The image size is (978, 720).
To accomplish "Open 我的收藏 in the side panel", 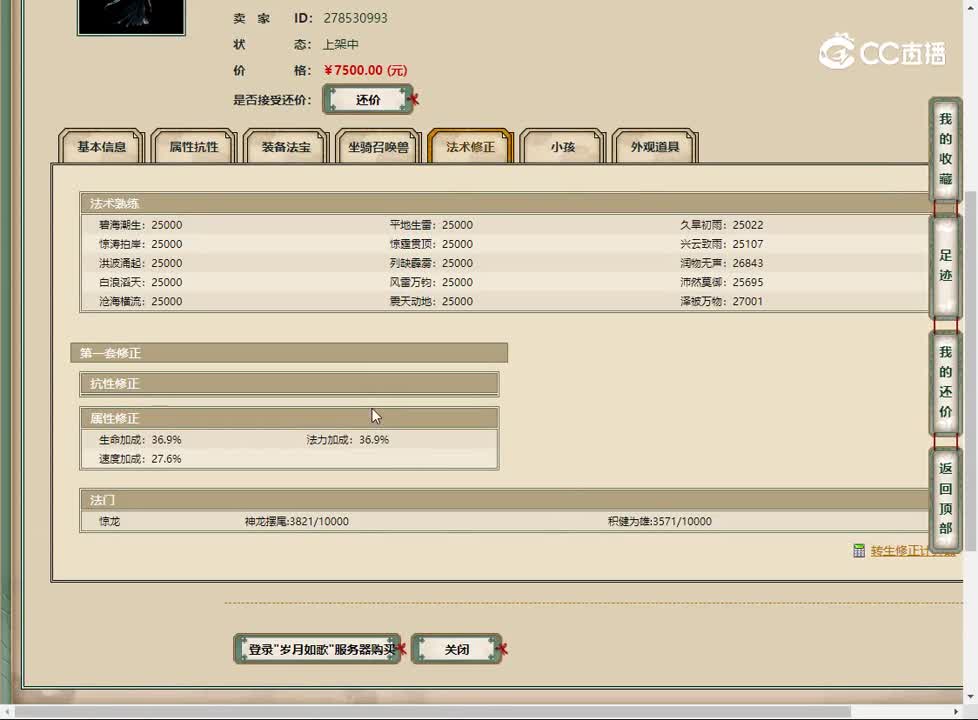I will pos(945,149).
